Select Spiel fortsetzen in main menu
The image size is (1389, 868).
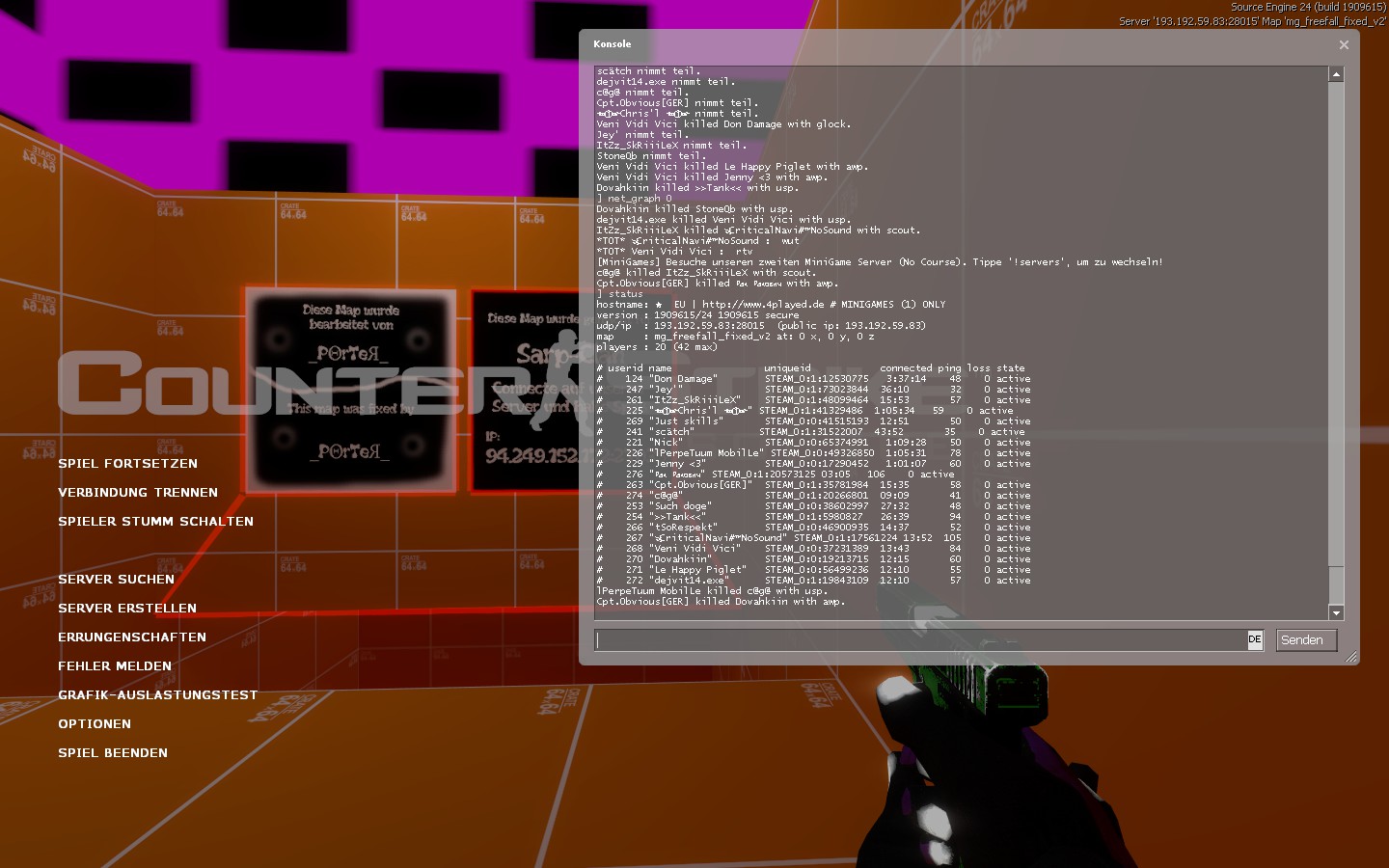tap(127, 464)
